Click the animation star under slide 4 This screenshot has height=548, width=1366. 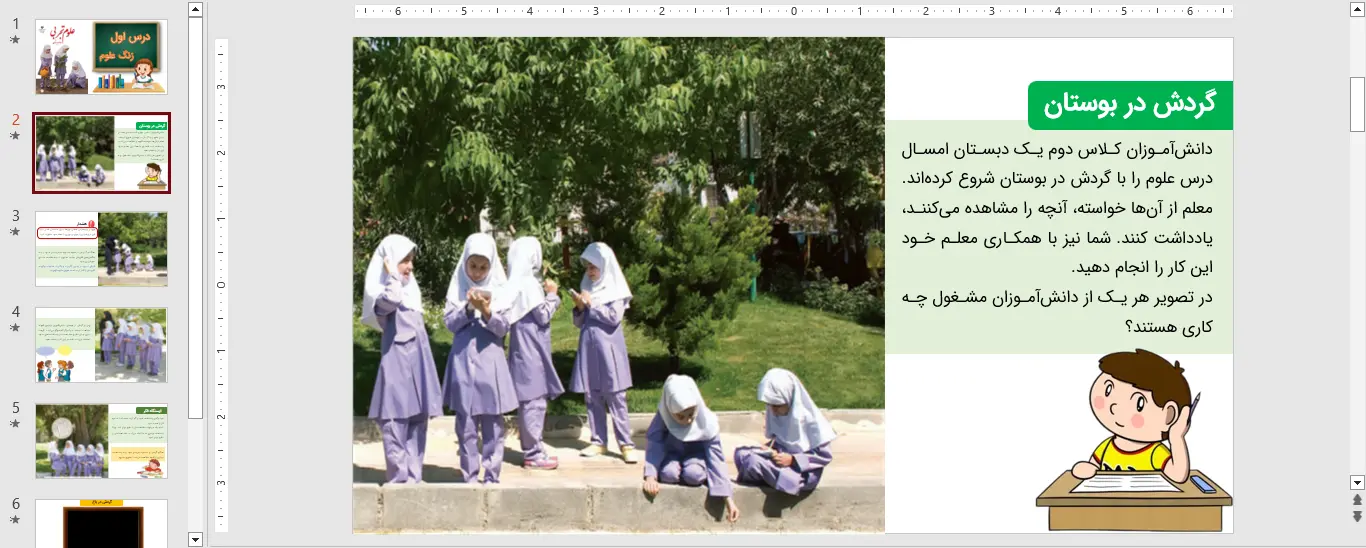point(15,328)
